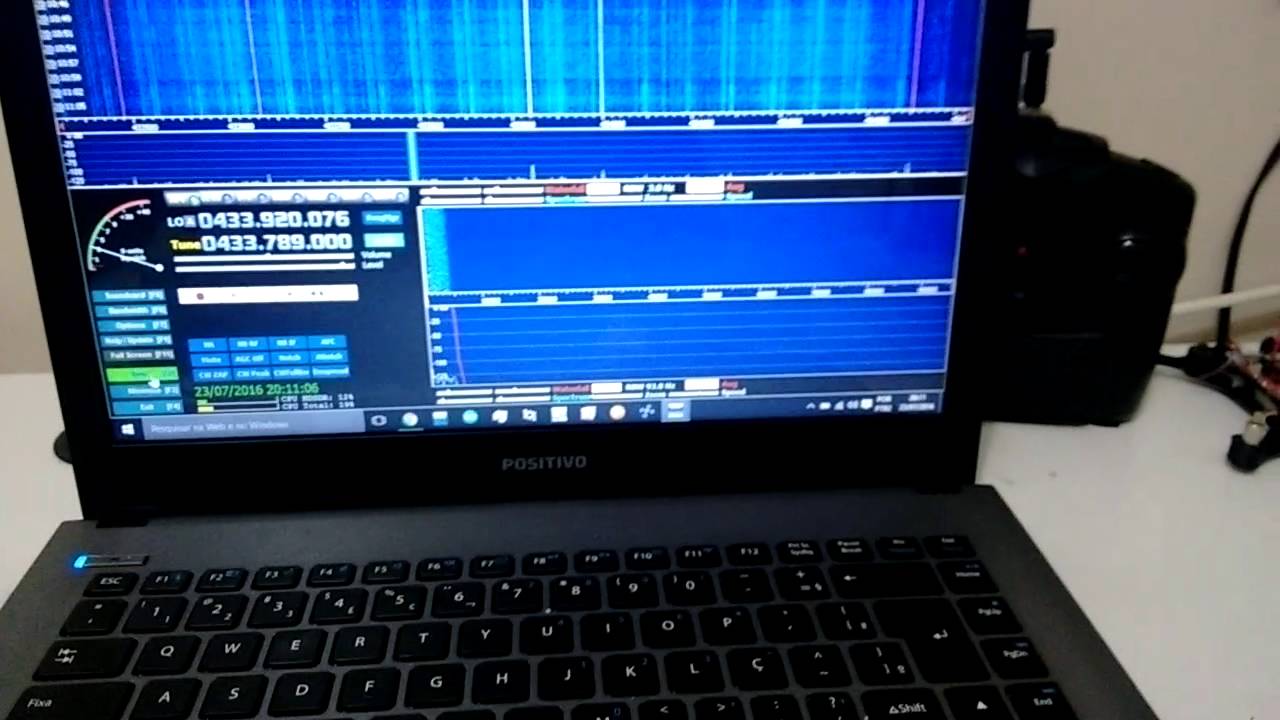Click Minimize [F3] button
1280x720 pixels.
pos(147,391)
